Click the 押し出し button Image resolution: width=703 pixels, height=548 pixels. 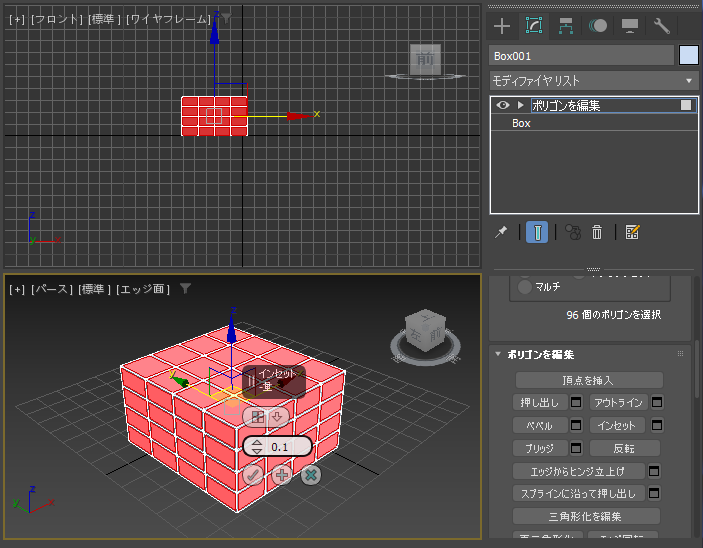click(x=540, y=403)
